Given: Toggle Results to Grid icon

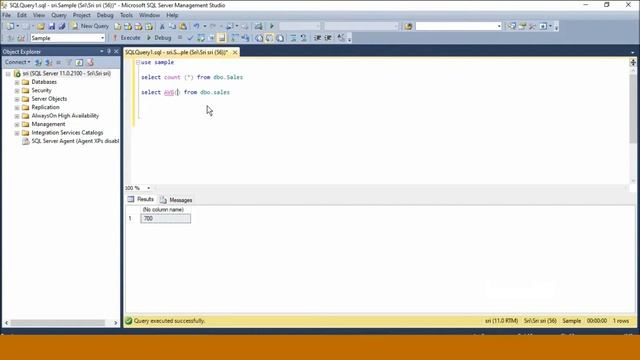Looking at the screenshot, I should click(269, 38).
